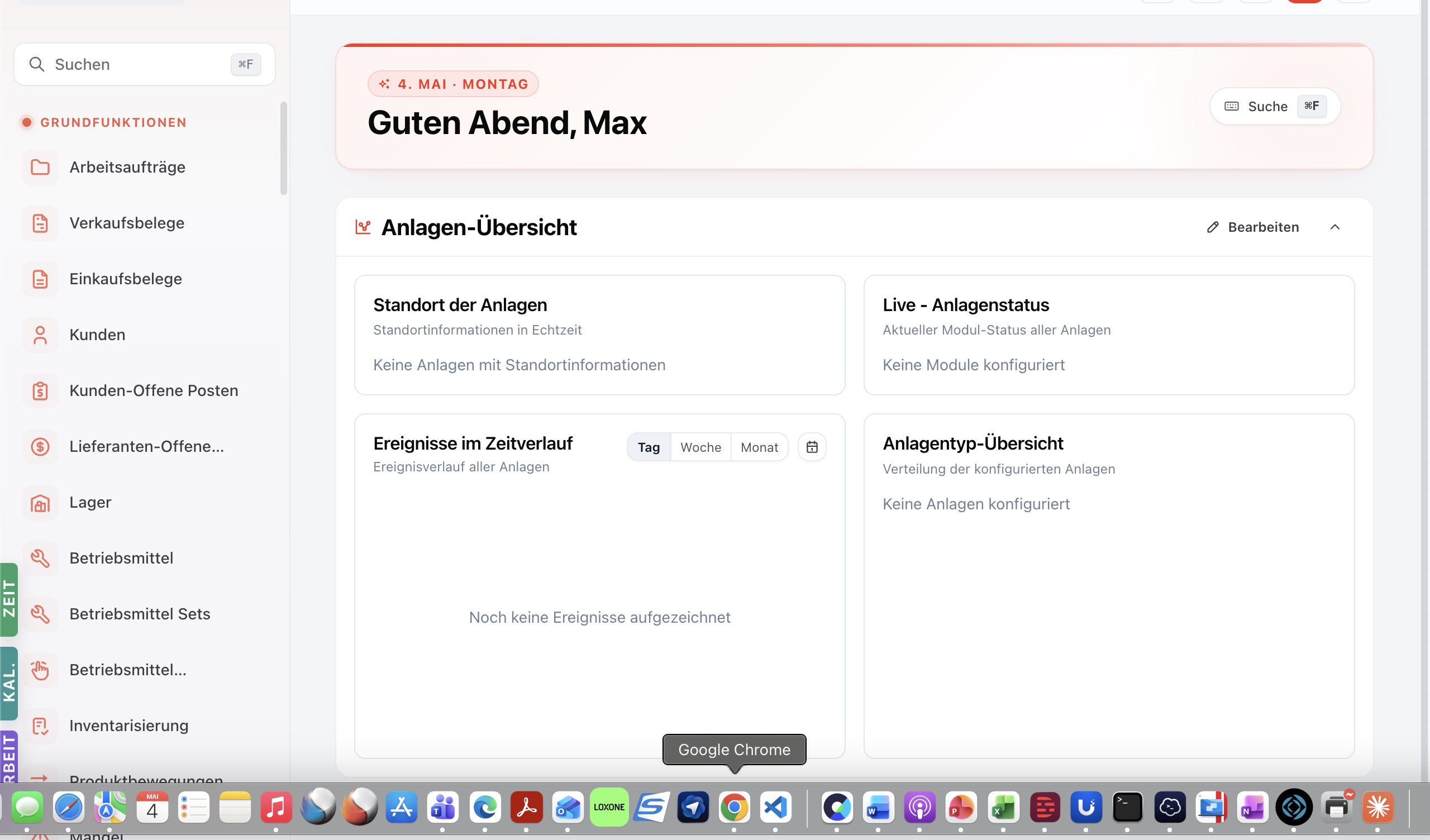This screenshot has height=840, width=1430.
Task: Open Adobe Acrobat from the dock
Action: coord(527,807)
